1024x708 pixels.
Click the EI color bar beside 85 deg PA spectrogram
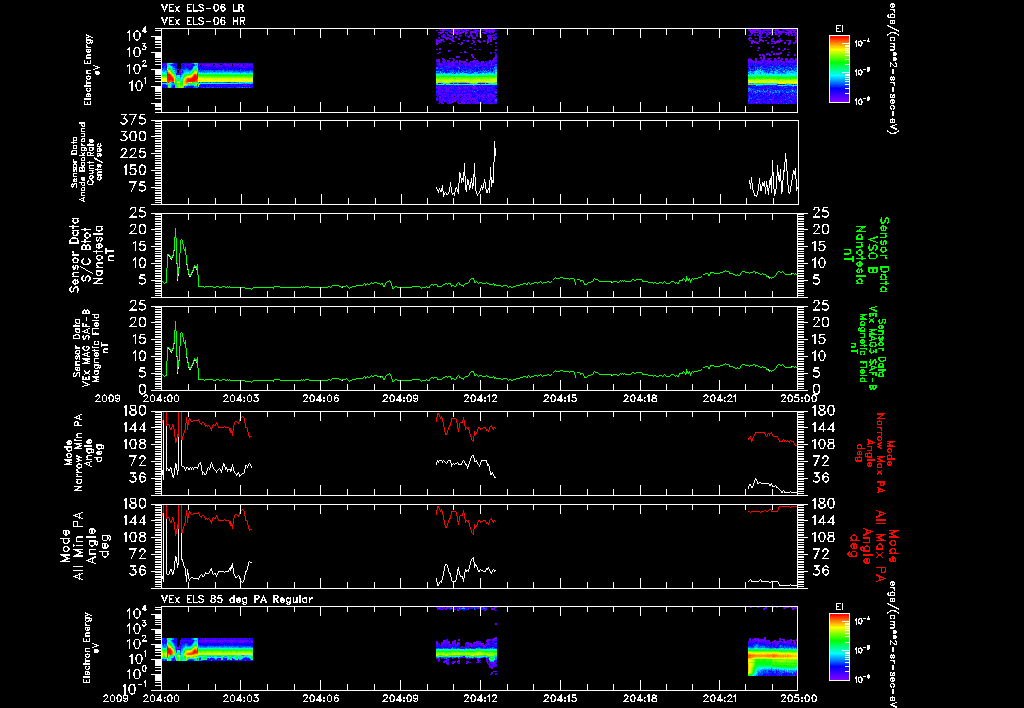coord(839,647)
